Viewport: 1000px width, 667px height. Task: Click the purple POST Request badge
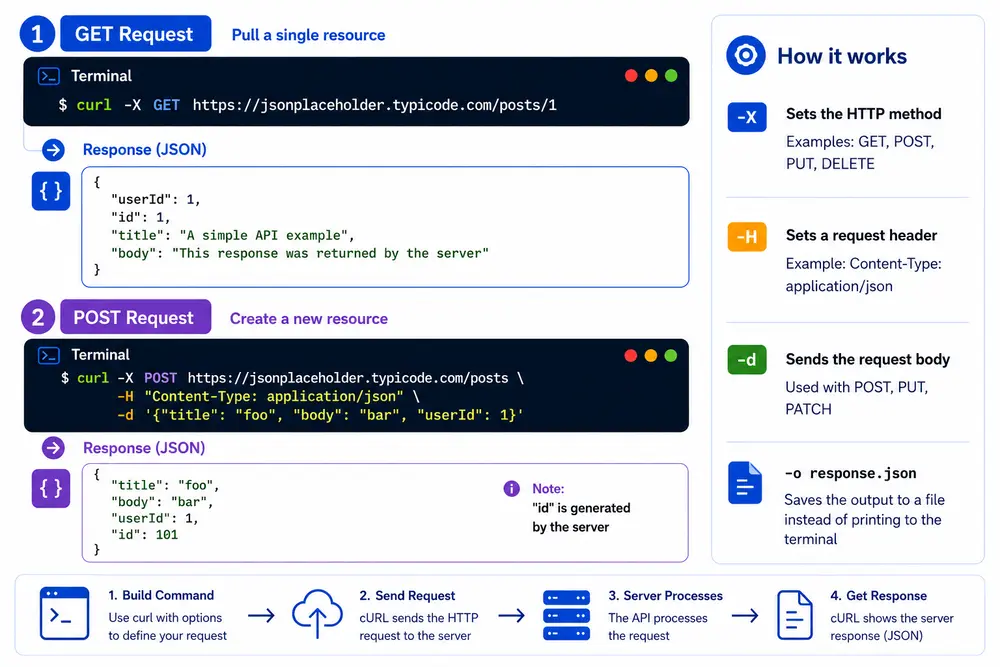pos(136,317)
